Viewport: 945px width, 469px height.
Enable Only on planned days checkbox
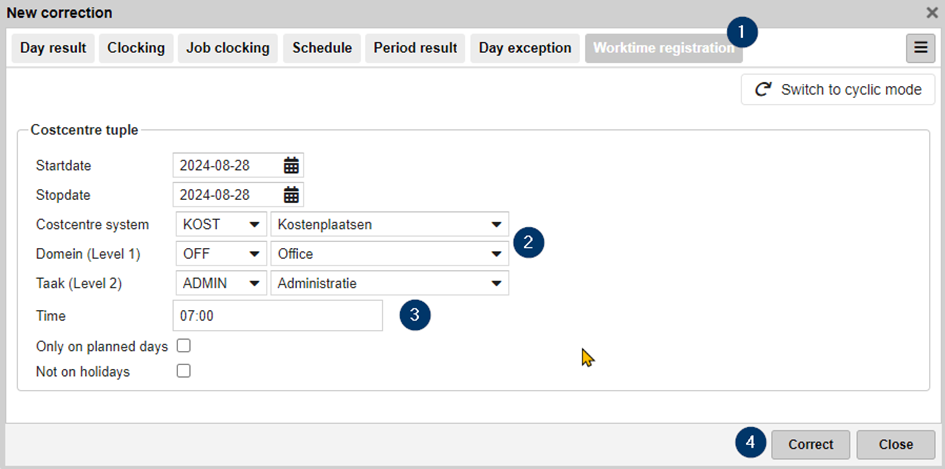pos(183,346)
